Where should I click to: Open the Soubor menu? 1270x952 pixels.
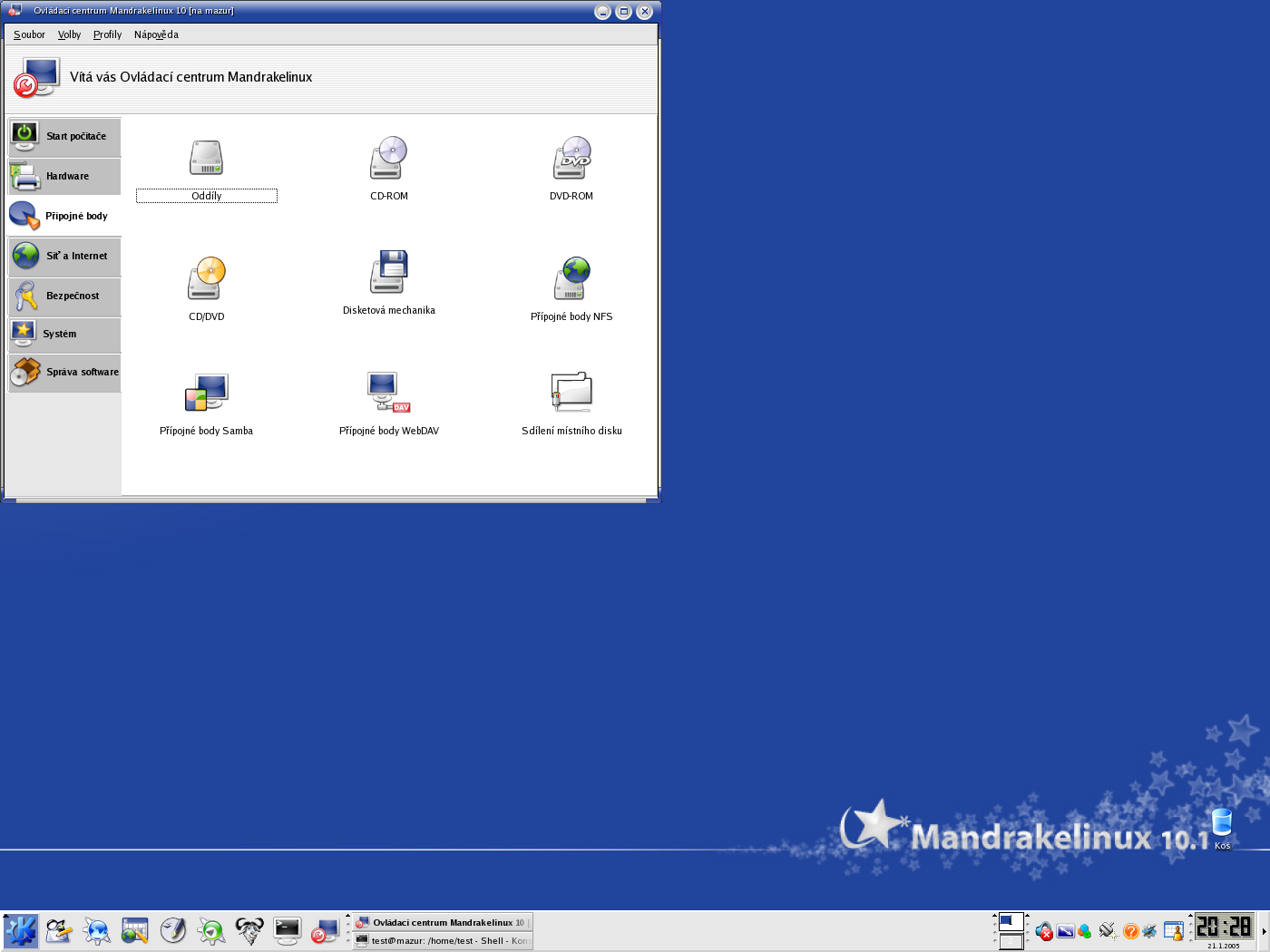tap(29, 34)
